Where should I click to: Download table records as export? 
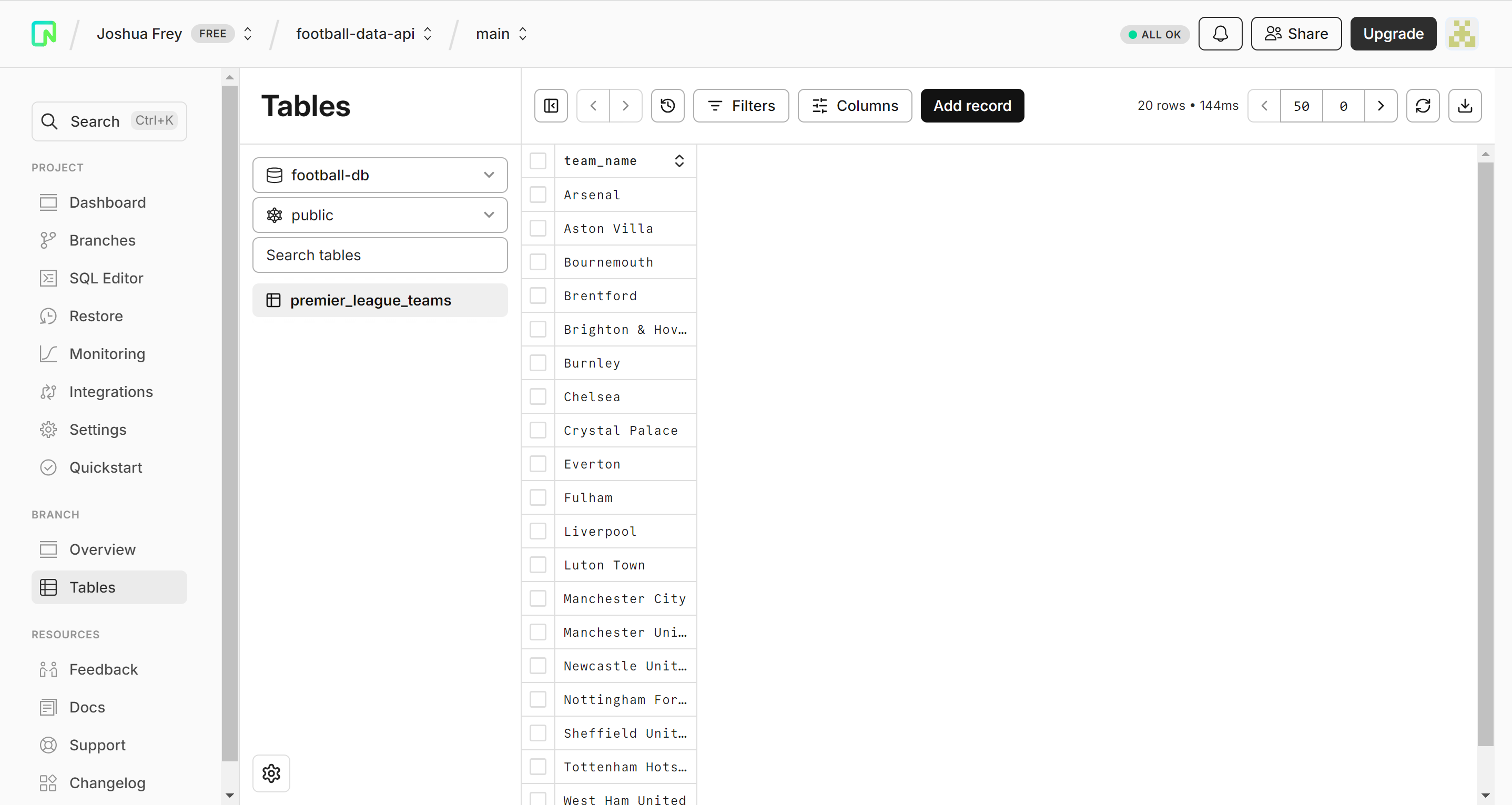tap(1465, 106)
